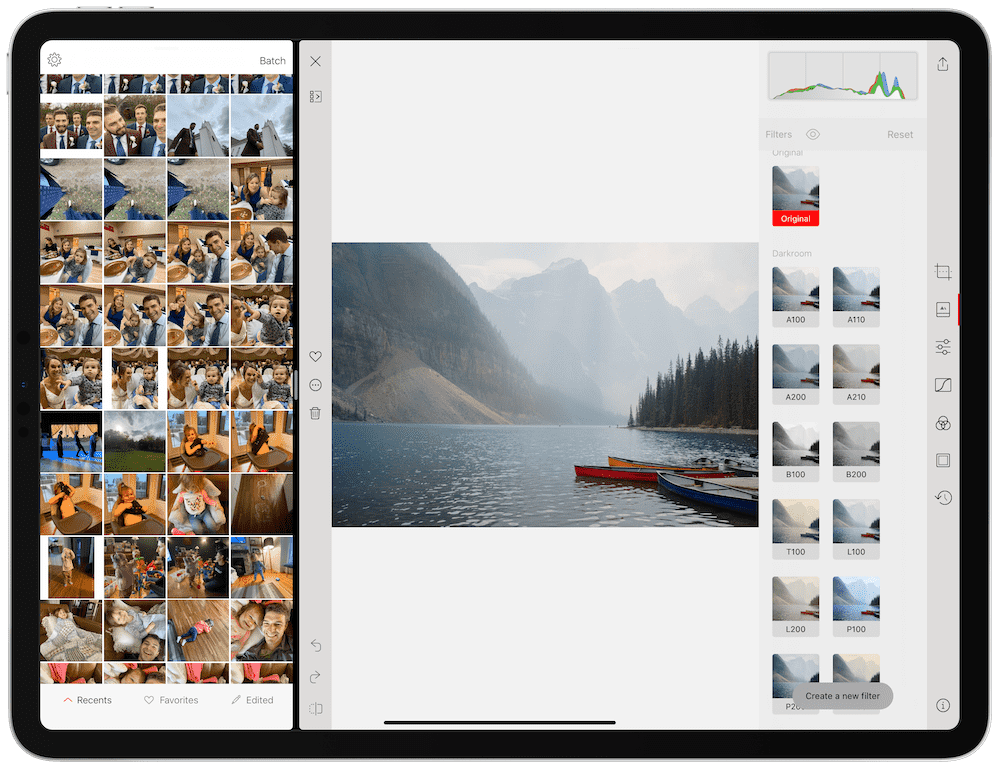Select the Original filter thumbnail
Image resolution: width=1000 pixels, height=770 pixels.
coord(795,196)
